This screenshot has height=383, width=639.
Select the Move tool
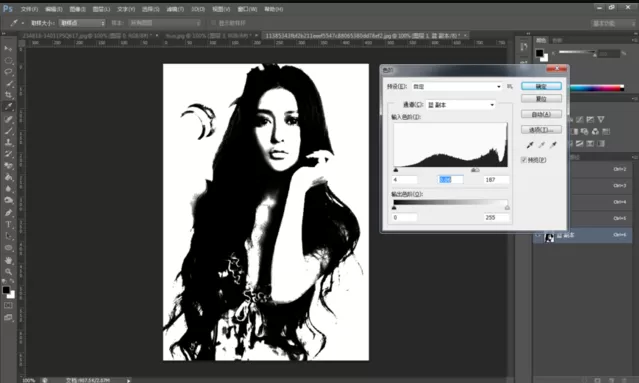(8, 48)
